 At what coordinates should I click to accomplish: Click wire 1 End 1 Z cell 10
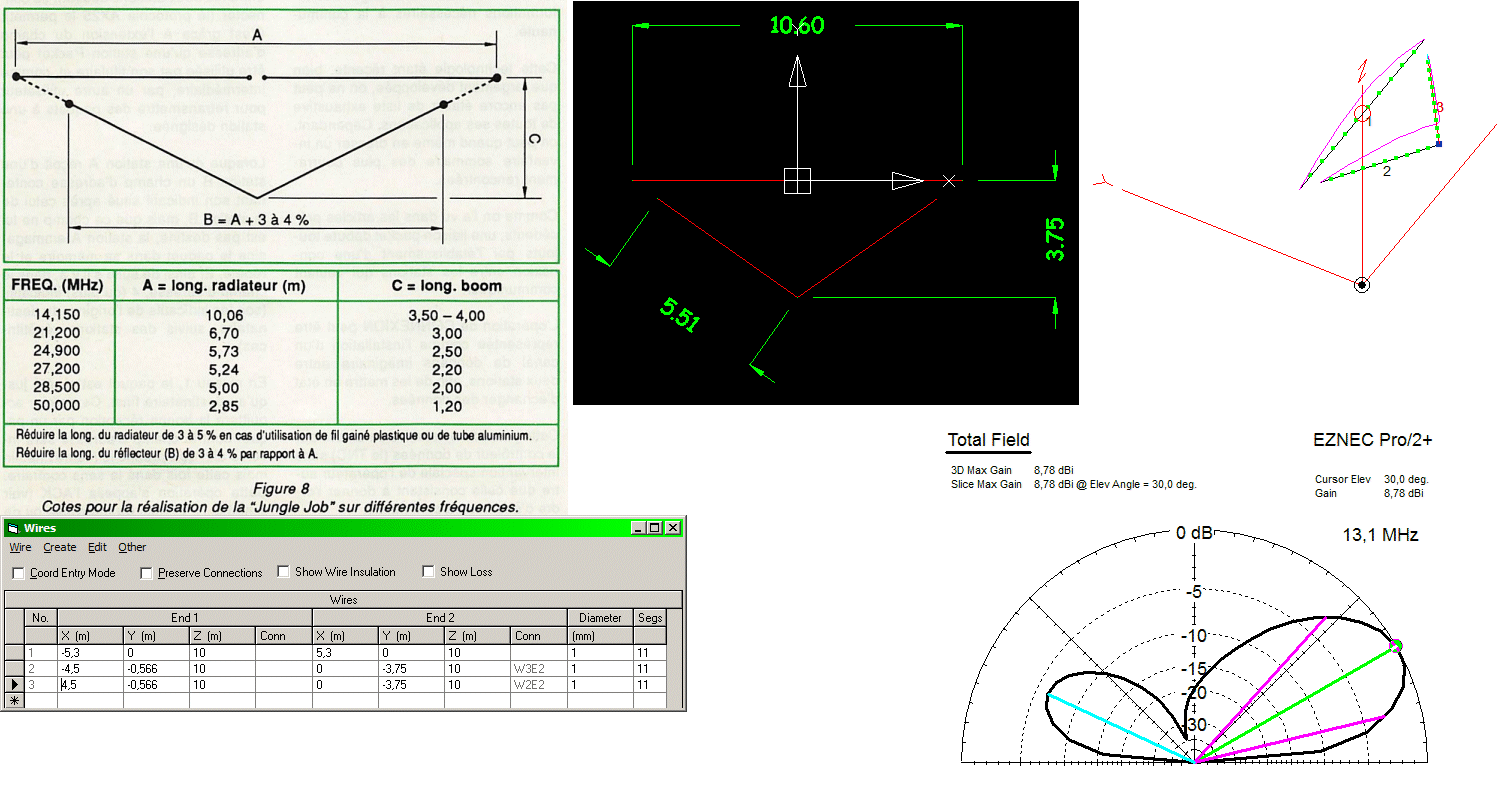[222, 652]
